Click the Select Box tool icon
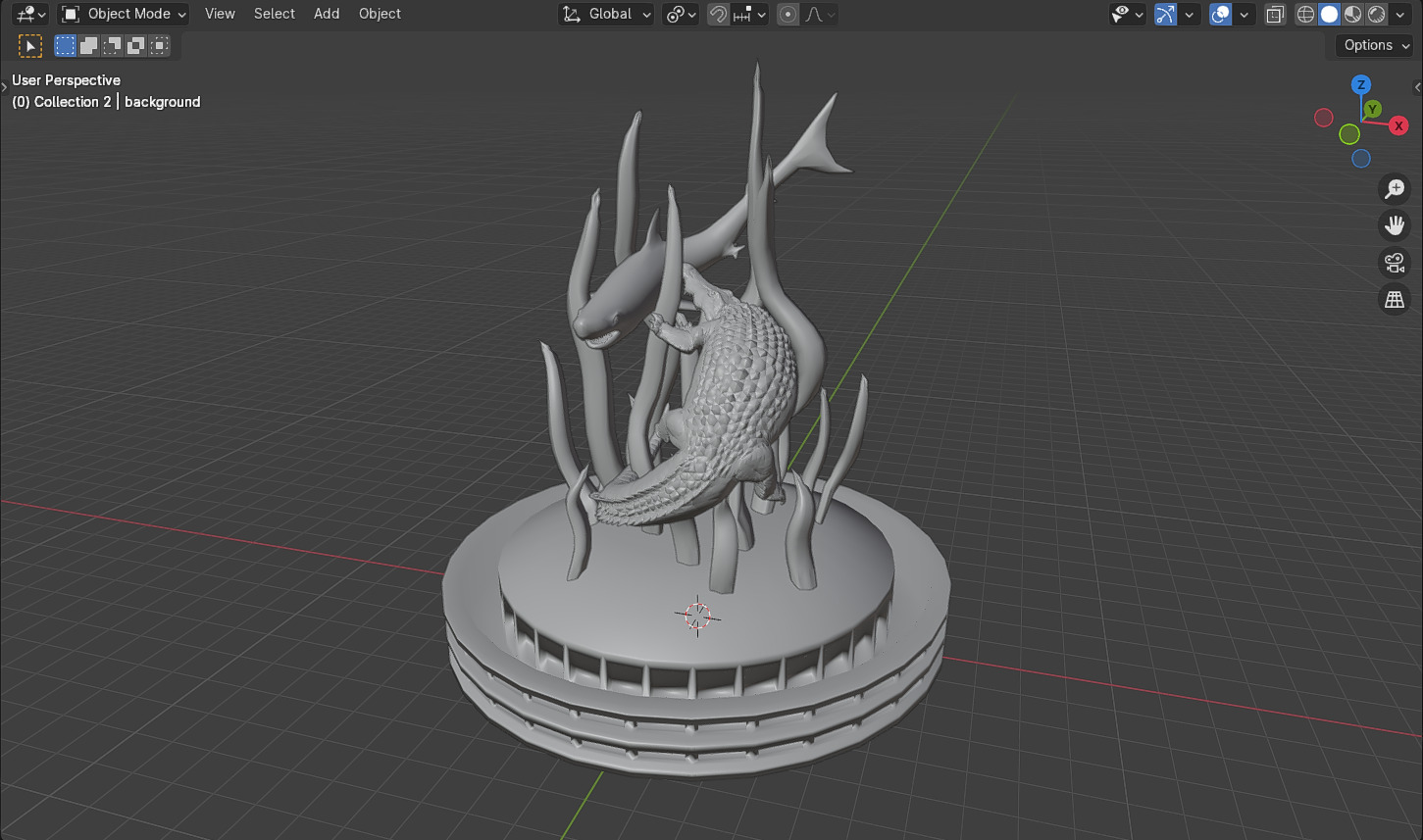Screen dimensions: 1423x840 coord(30,45)
